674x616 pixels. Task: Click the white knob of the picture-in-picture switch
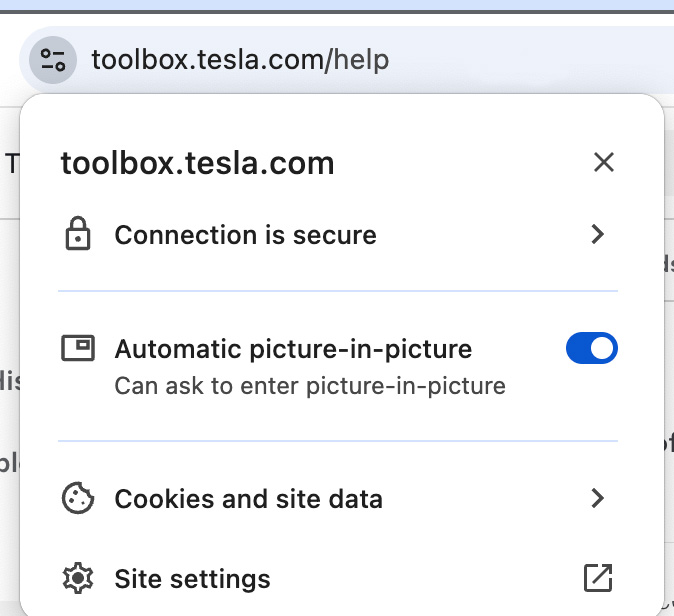click(x=602, y=348)
